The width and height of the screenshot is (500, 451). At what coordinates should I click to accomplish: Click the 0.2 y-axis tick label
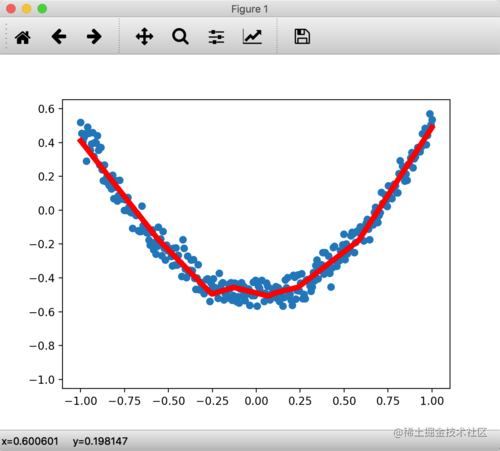[46, 177]
